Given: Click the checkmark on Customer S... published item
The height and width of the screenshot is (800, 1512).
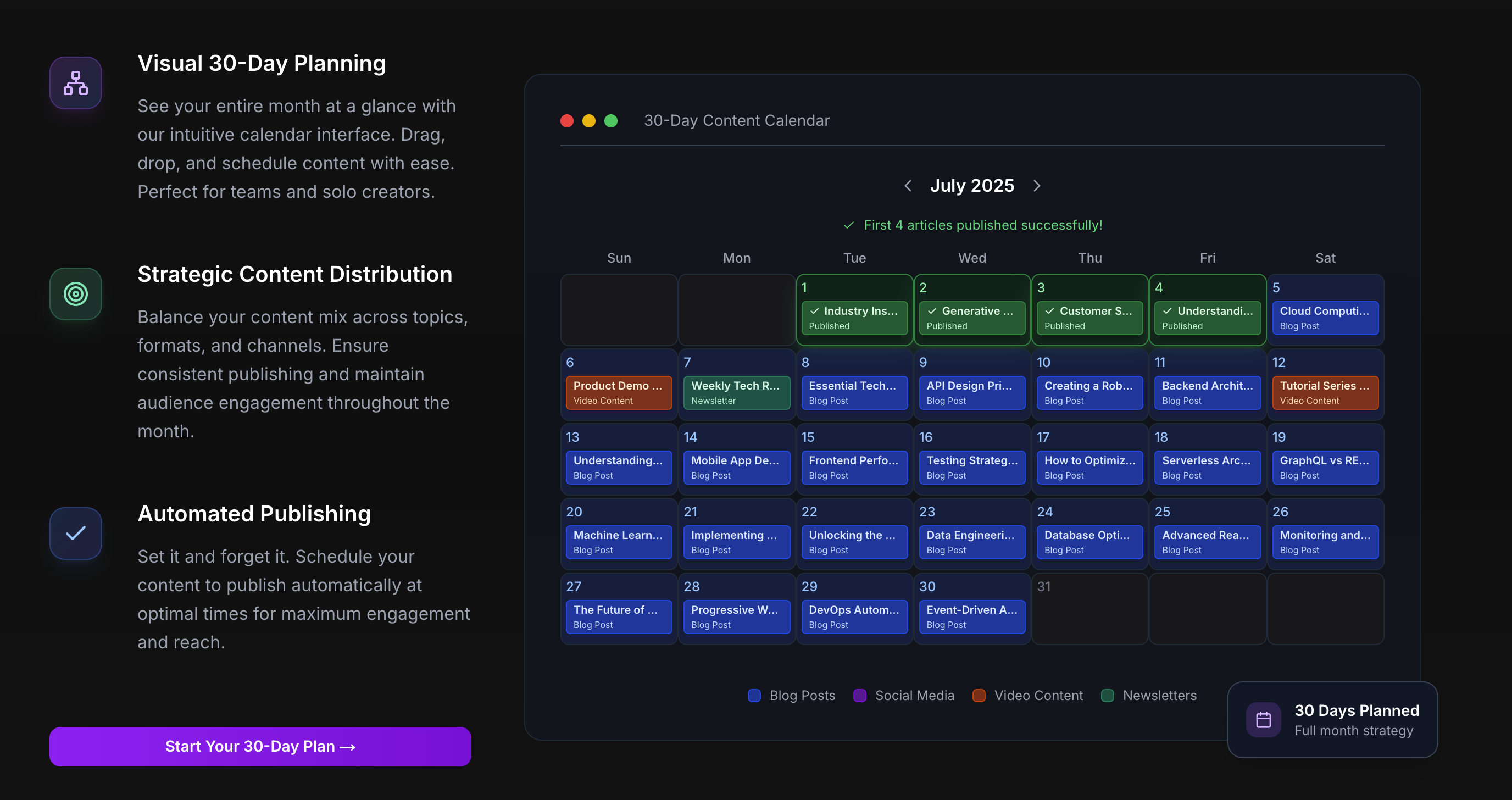Looking at the screenshot, I should coord(1049,311).
